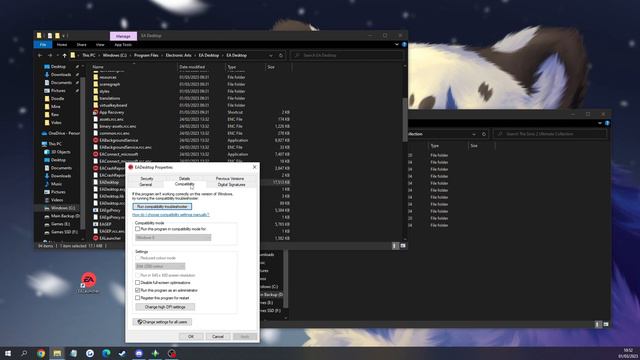Click the Search EA Desktop field
640x360 pixels.
[x=347, y=55]
